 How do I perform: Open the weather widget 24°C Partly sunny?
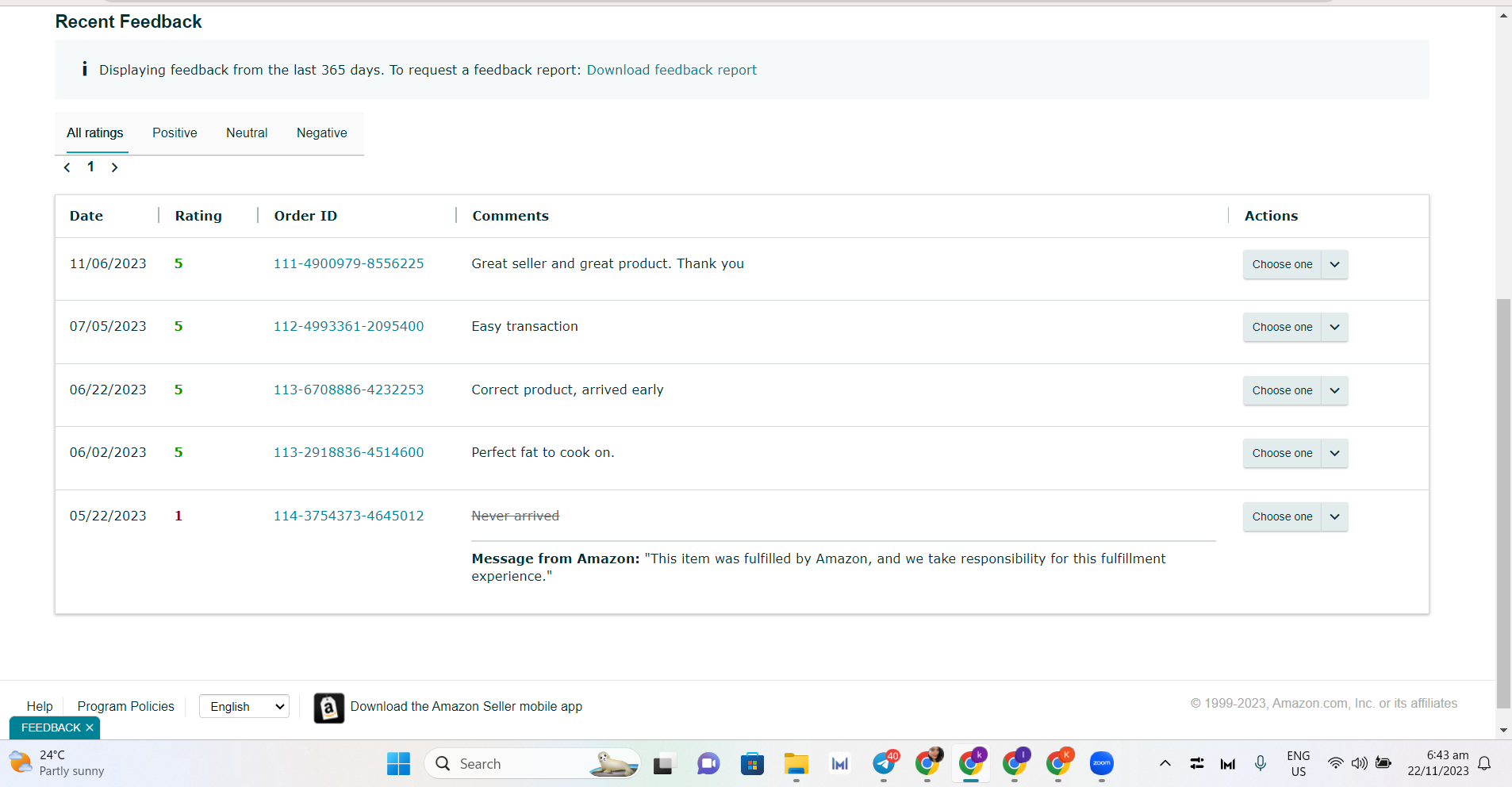point(57,763)
